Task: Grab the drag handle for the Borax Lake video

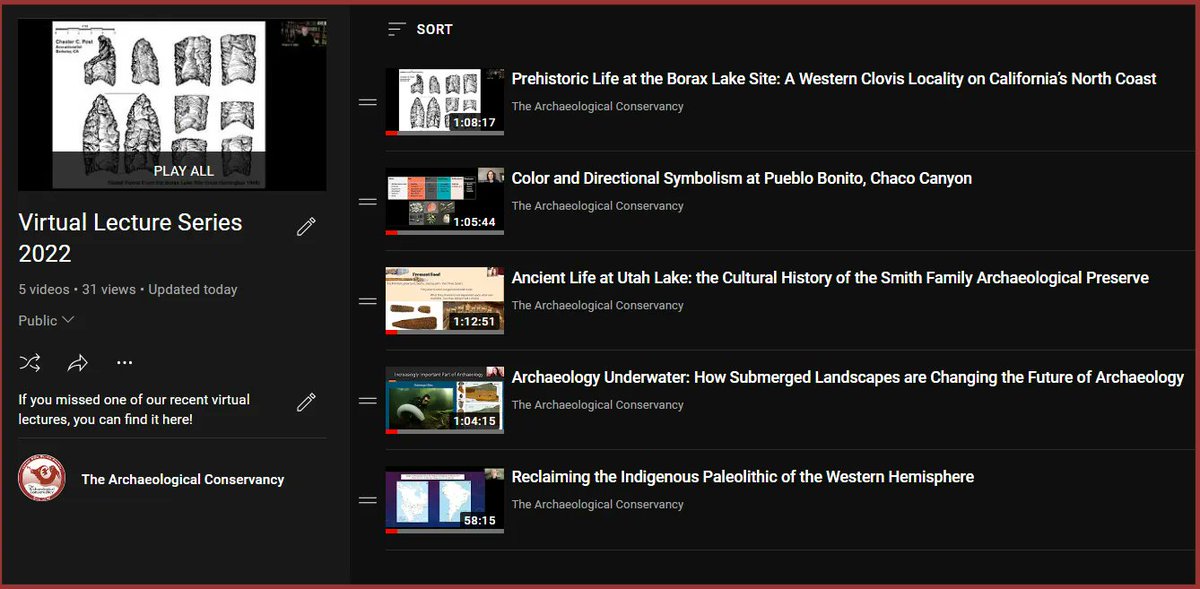Action: [368, 100]
